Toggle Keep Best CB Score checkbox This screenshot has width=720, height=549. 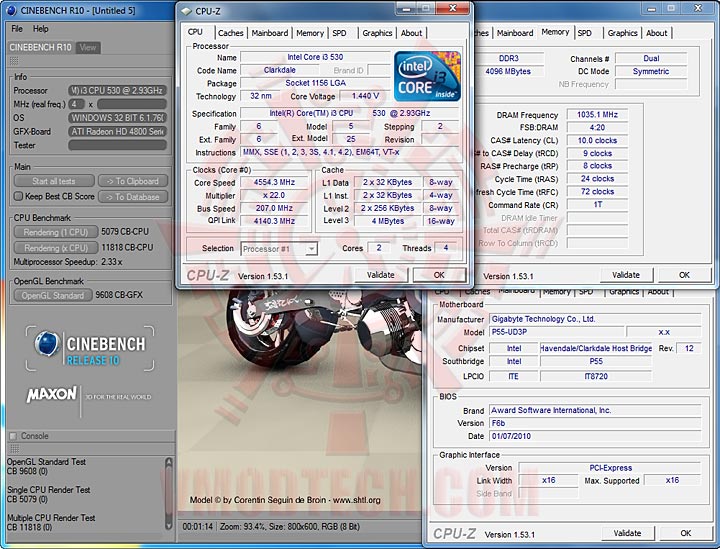click(18, 196)
